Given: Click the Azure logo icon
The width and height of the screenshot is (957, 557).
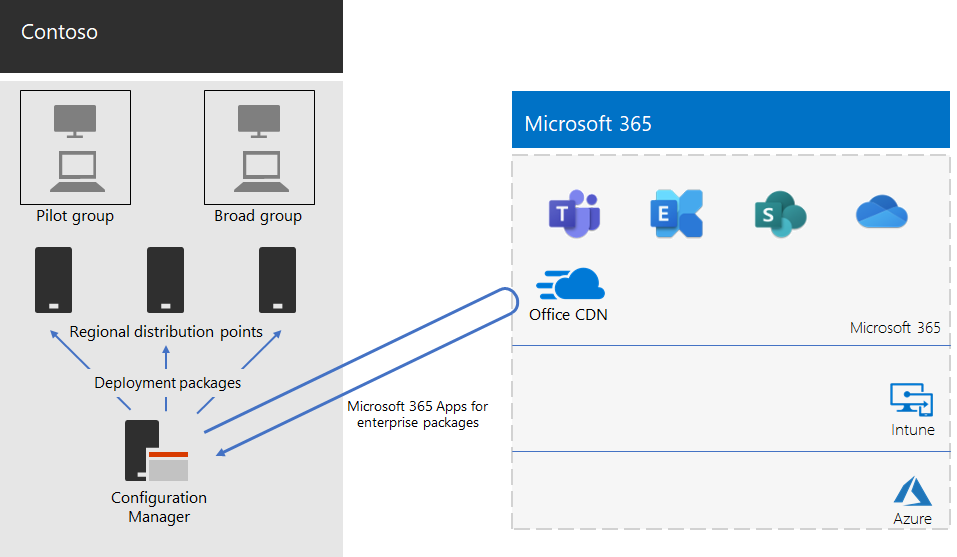Looking at the screenshot, I should point(912,491).
